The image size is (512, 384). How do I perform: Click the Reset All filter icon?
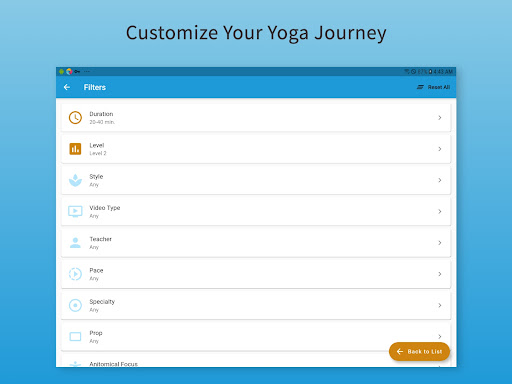[420, 87]
